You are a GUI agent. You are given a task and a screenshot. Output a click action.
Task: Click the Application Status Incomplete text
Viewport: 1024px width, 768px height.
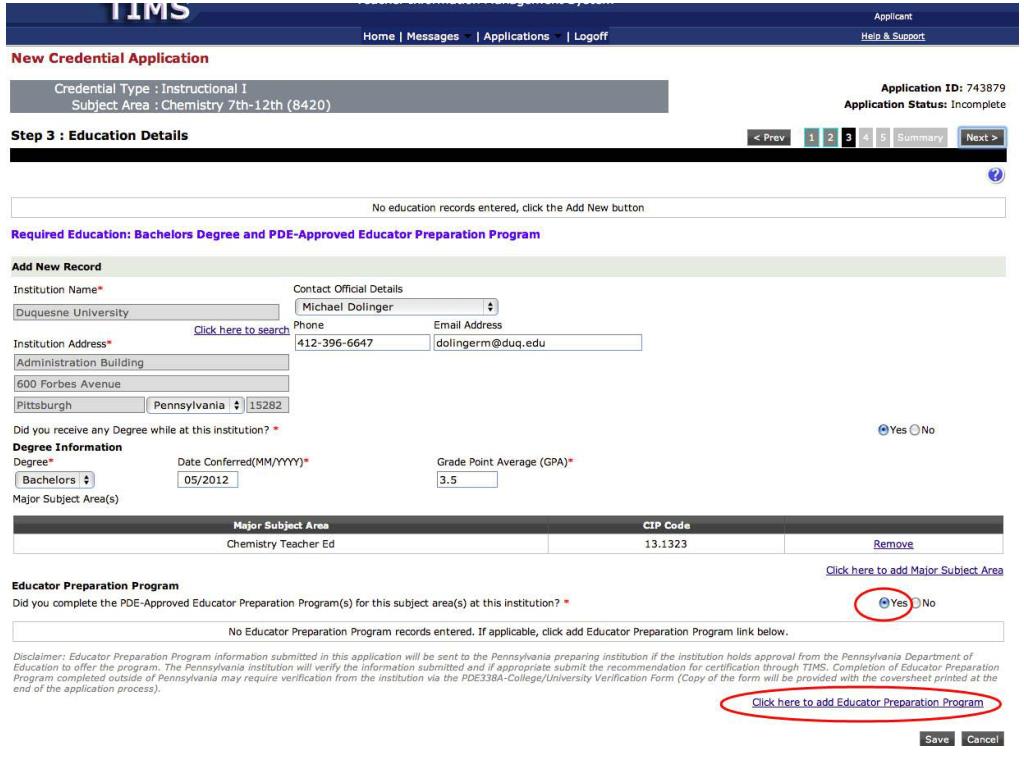point(925,104)
